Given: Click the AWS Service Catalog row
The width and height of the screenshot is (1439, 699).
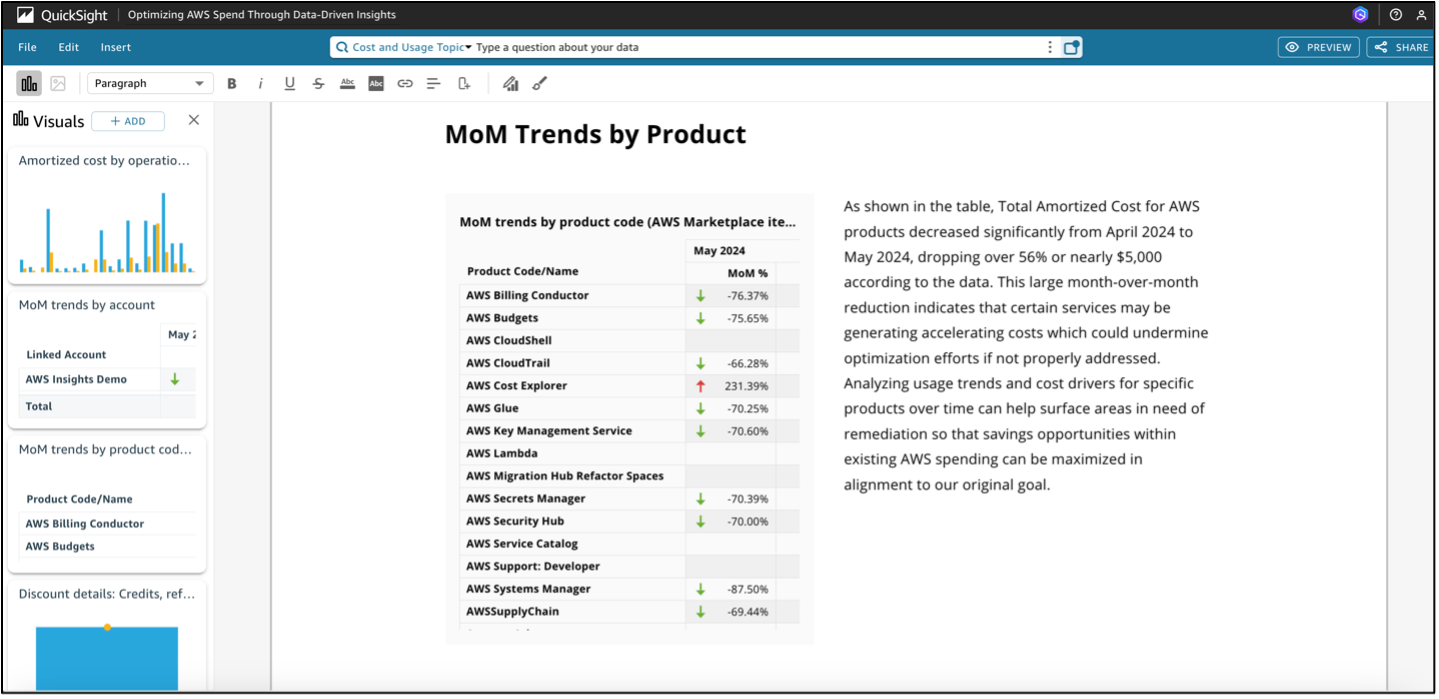Looking at the screenshot, I should [x=630, y=544].
